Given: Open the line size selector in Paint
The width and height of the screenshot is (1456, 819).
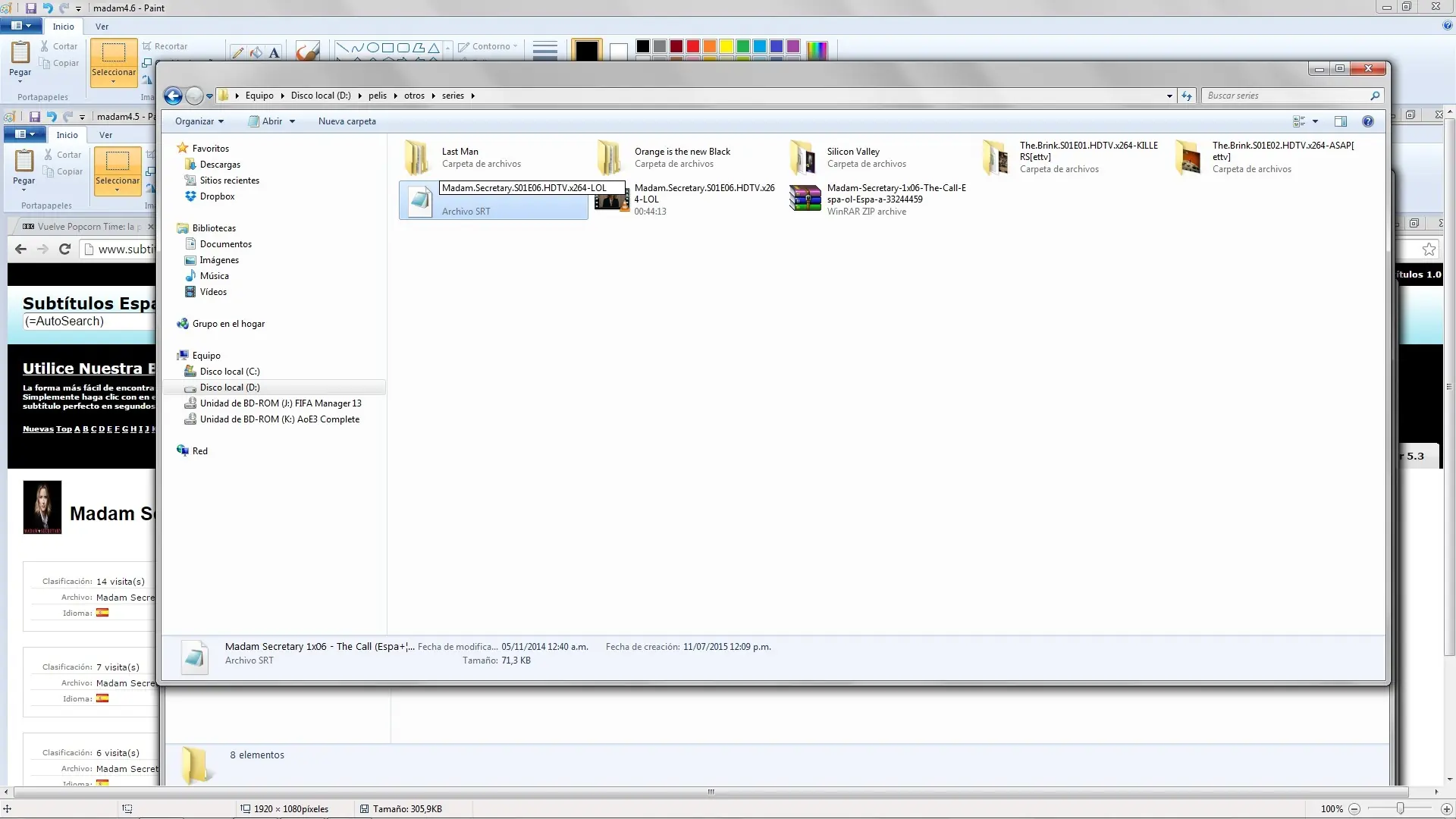Looking at the screenshot, I should (544, 50).
